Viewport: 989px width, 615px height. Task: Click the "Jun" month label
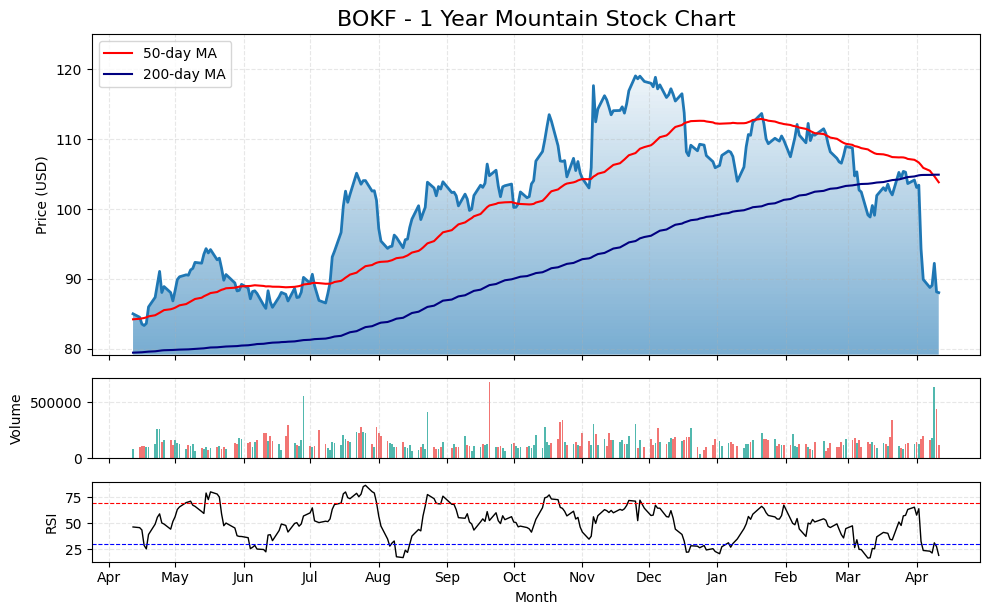[243, 578]
